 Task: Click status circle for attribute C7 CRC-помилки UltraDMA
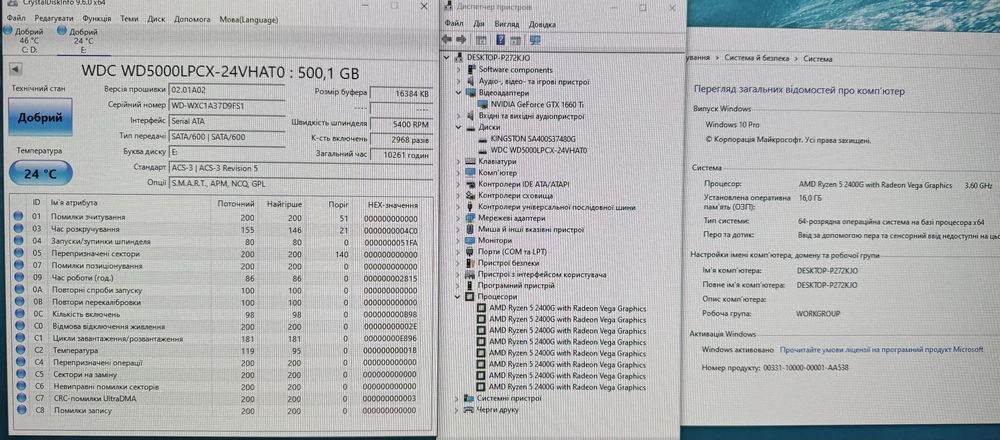[20, 399]
